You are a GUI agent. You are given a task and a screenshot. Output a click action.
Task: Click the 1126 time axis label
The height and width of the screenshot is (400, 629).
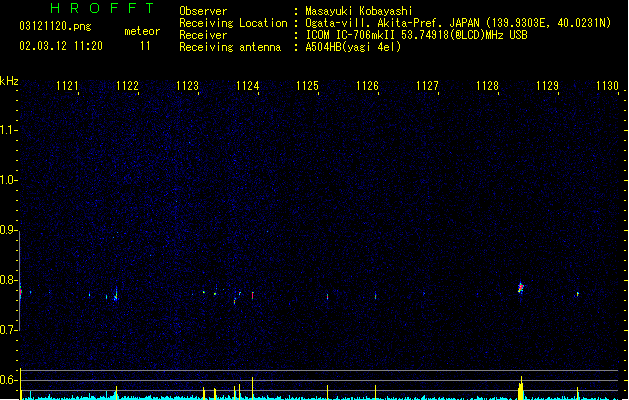(x=367, y=86)
